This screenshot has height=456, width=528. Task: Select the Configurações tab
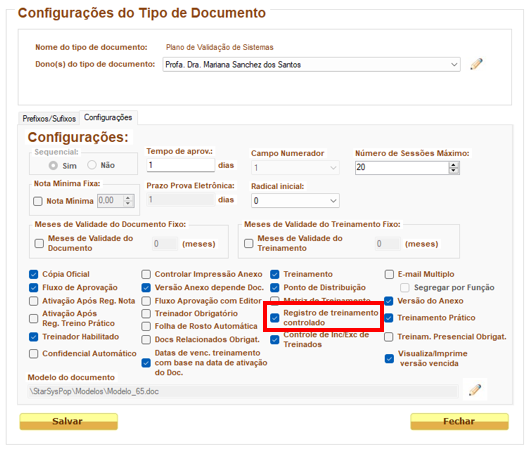108,118
